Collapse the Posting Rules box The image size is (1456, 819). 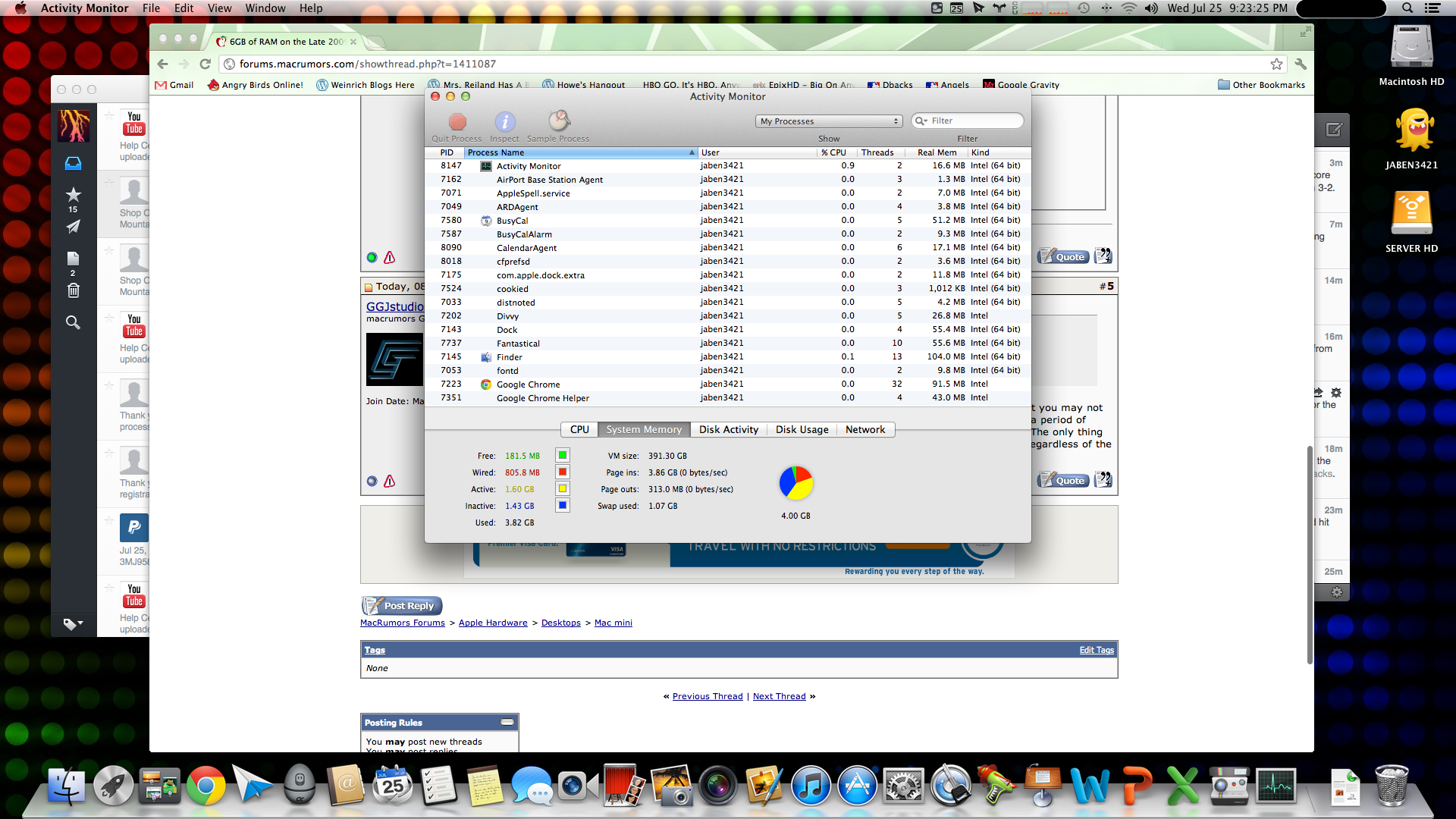[507, 722]
